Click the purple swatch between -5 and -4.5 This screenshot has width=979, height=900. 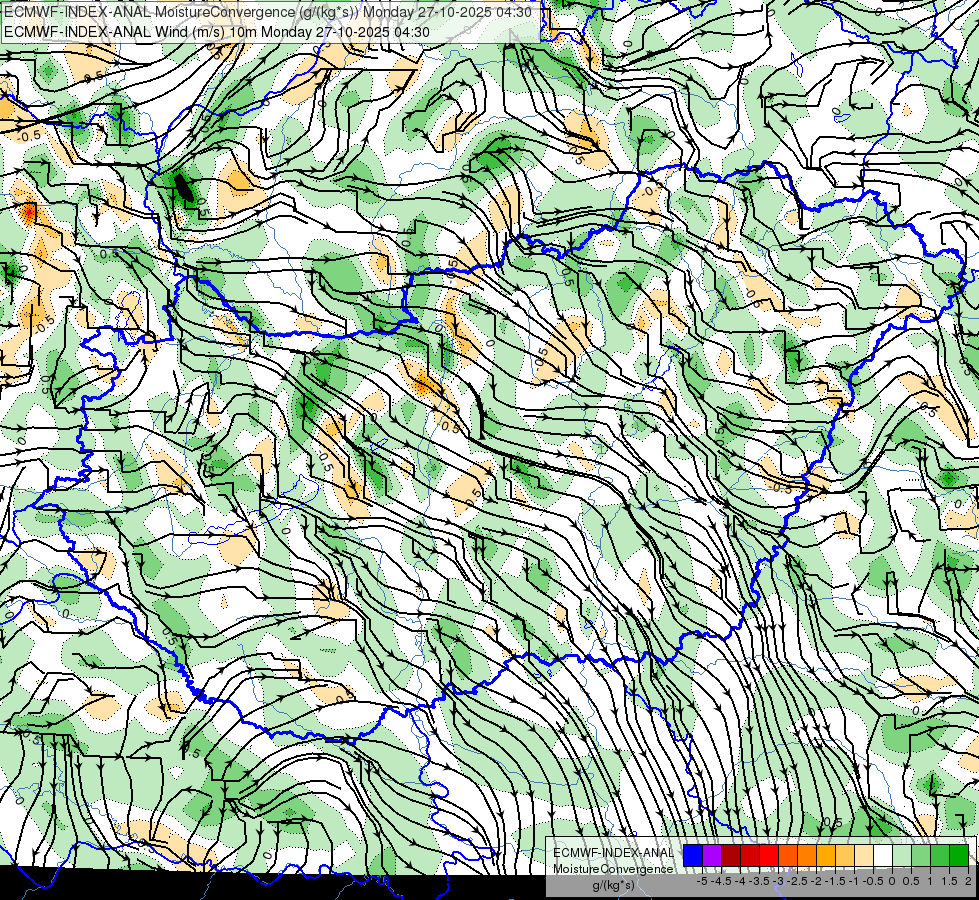[712, 856]
